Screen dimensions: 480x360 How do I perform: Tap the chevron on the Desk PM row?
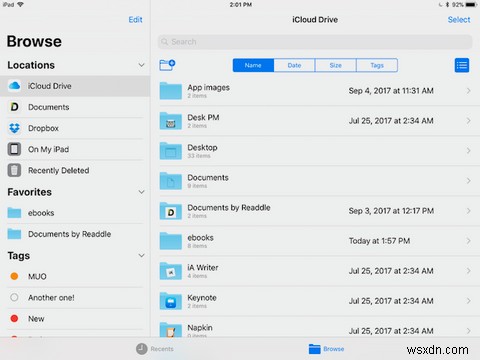tap(468, 121)
